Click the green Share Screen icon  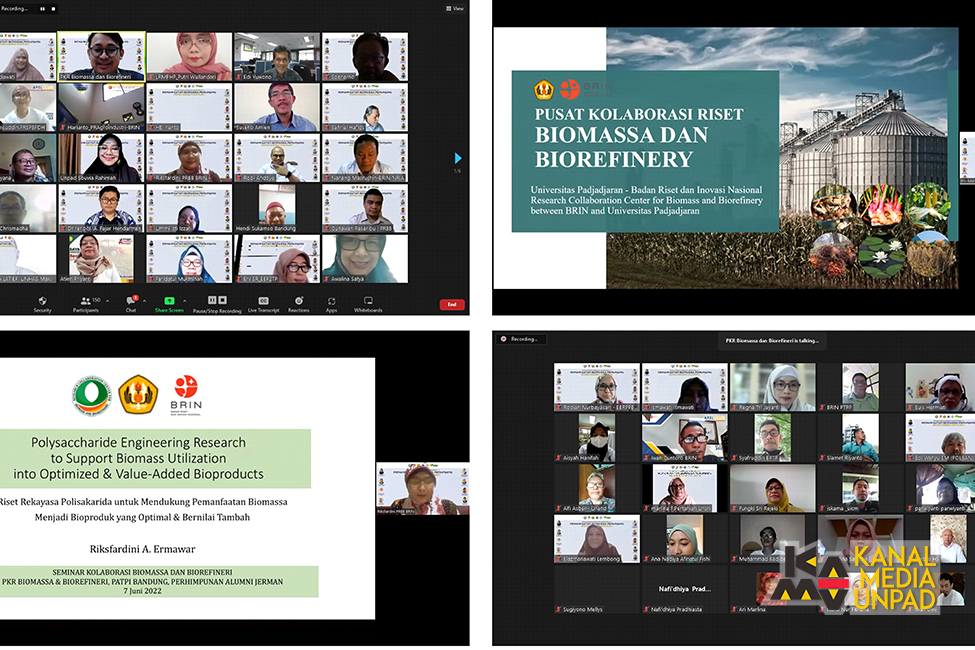(169, 300)
